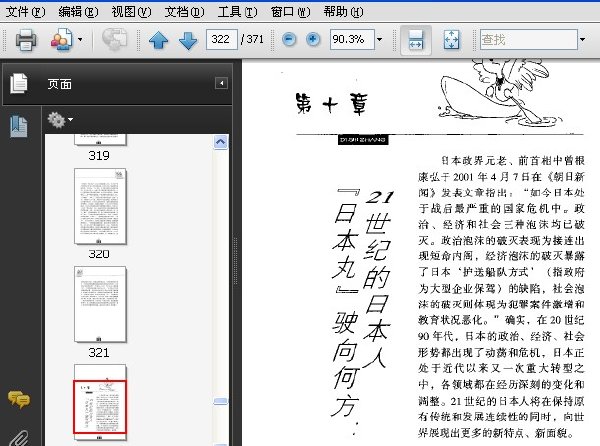The image size is (600, 446).
Task: Click the Print icon in toolbar
Action: click(x=26, y=40)
